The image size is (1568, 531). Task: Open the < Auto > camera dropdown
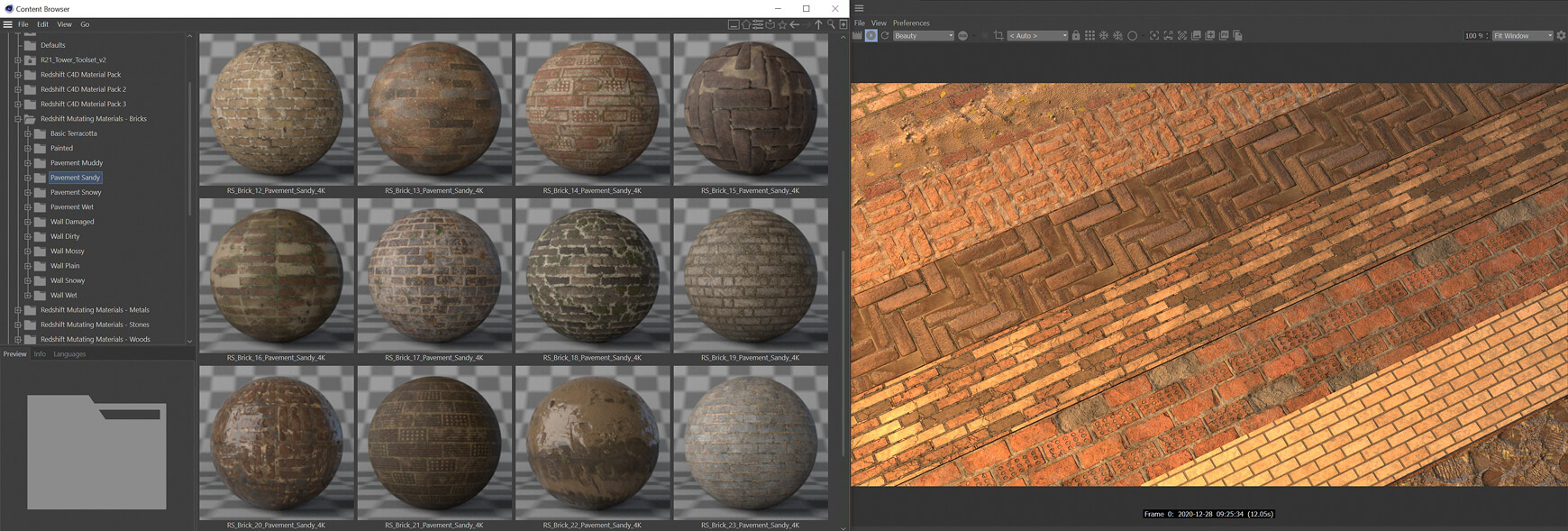tap(1037, 36)
